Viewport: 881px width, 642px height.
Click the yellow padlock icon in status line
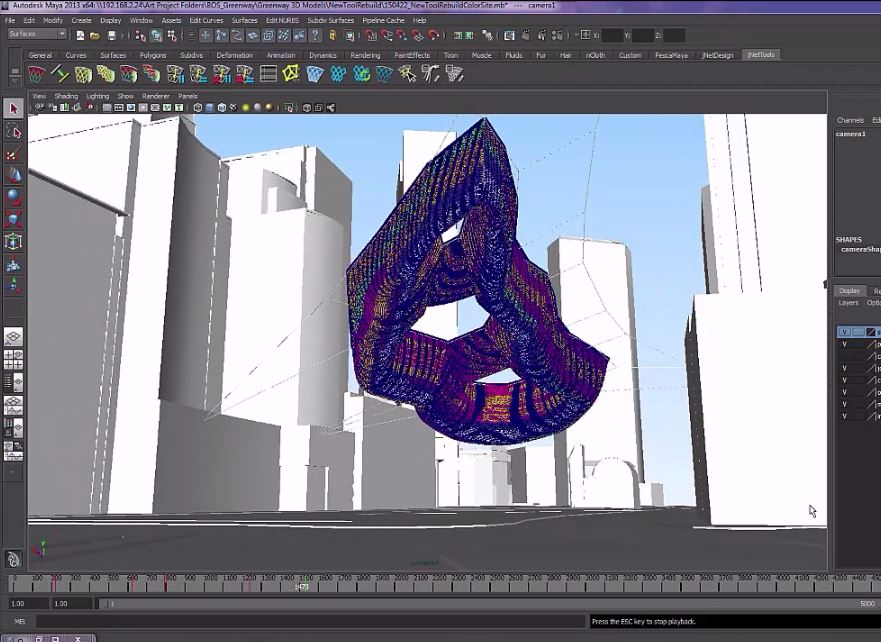click(x=333, y=35)
